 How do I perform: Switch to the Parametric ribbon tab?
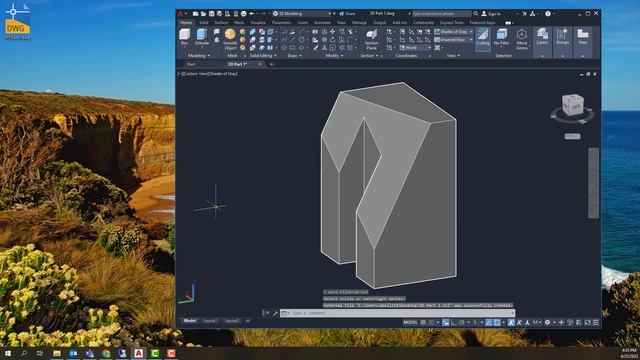click(282, 23)
